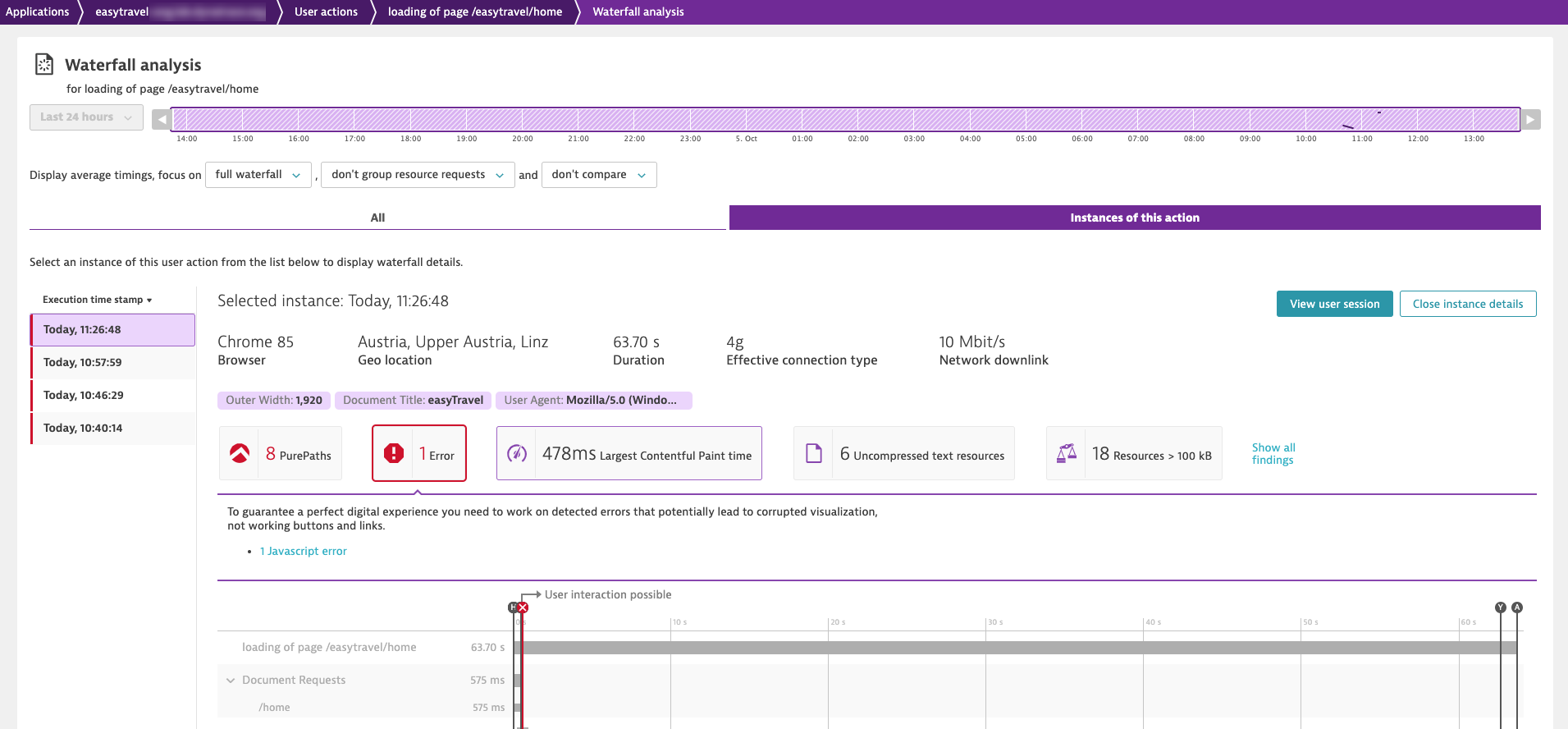Click the loading of page /easytravel/home row label
This screenshot has height=729, width=1568.
click(x=329, y=648)
